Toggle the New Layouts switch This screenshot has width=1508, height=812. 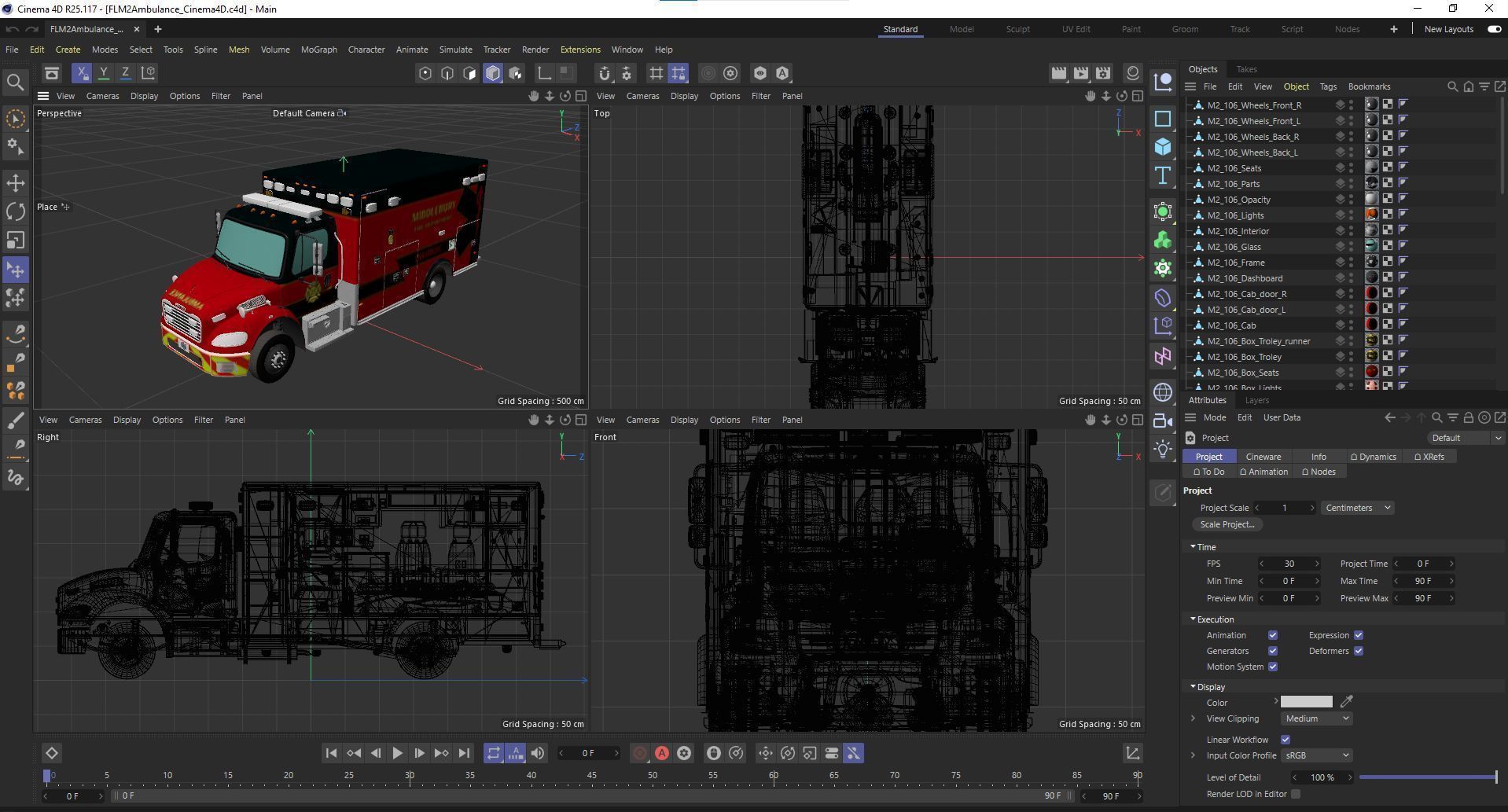(x=1494, y=29)
